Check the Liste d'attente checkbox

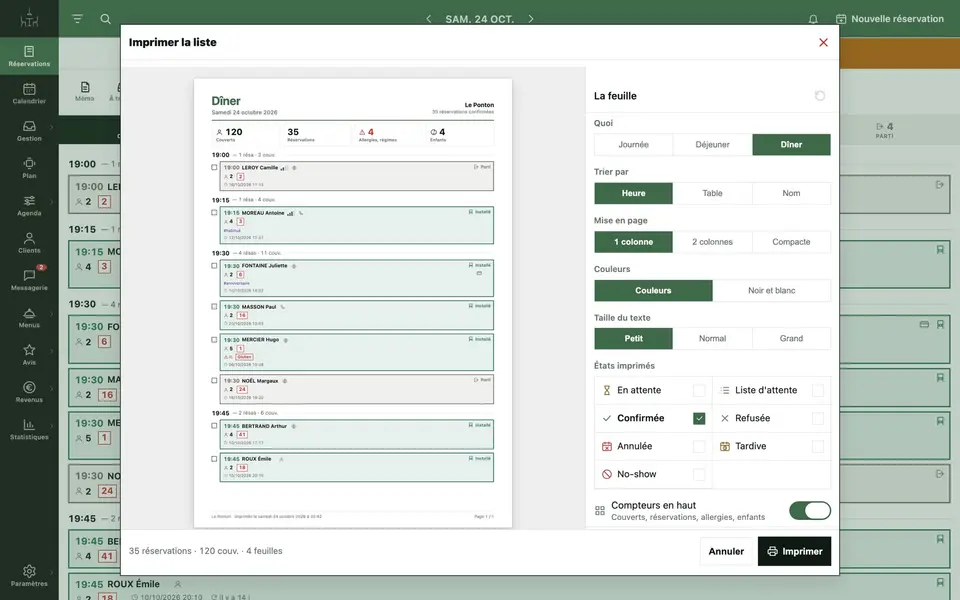(x=817, y=391)
